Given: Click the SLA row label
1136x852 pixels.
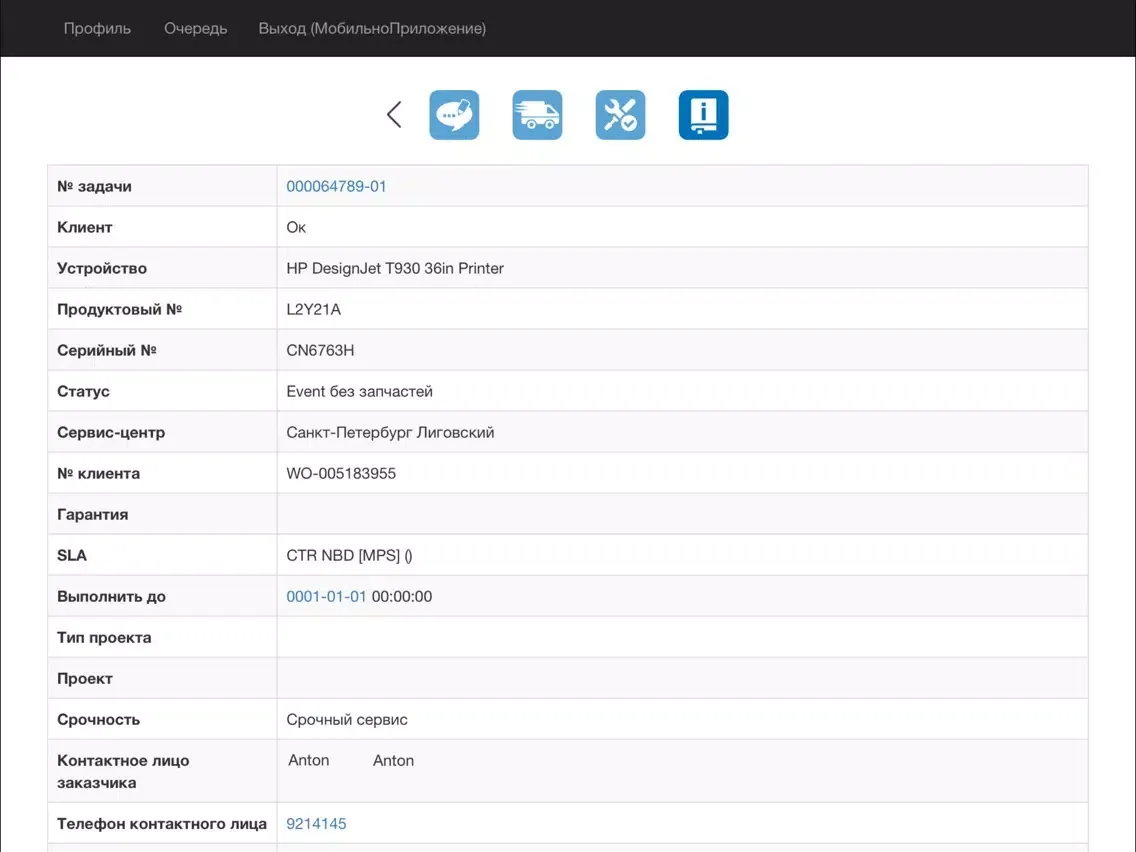Looking at the screenshot, I should coord(72,556).
